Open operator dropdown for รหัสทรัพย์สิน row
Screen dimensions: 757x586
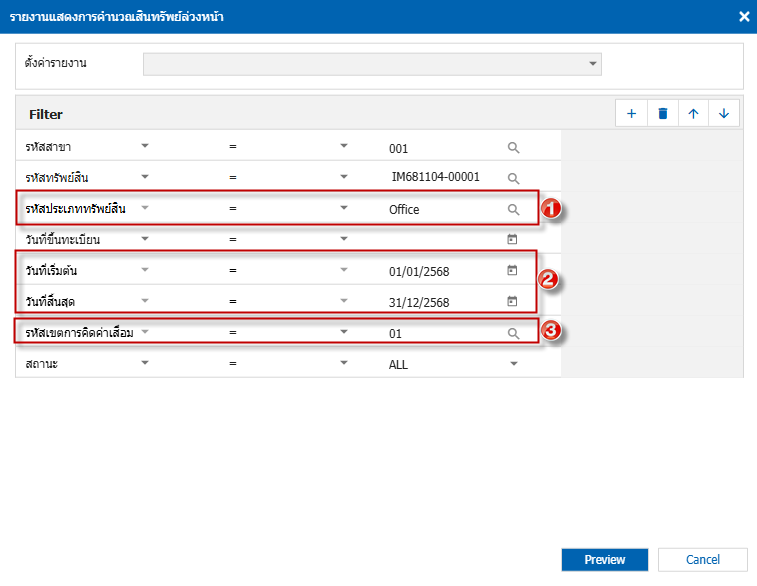tap(343, 177)
